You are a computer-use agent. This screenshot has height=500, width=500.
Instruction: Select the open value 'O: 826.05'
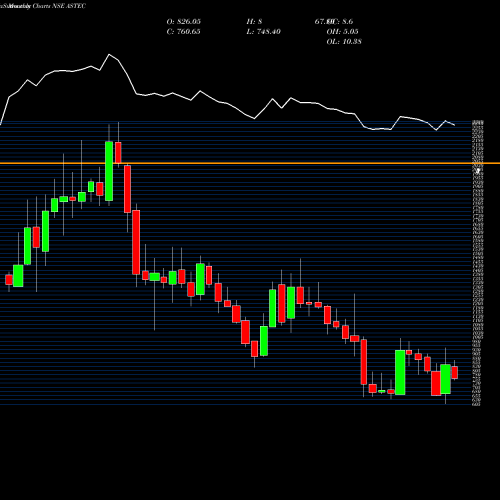click(184, 22)
